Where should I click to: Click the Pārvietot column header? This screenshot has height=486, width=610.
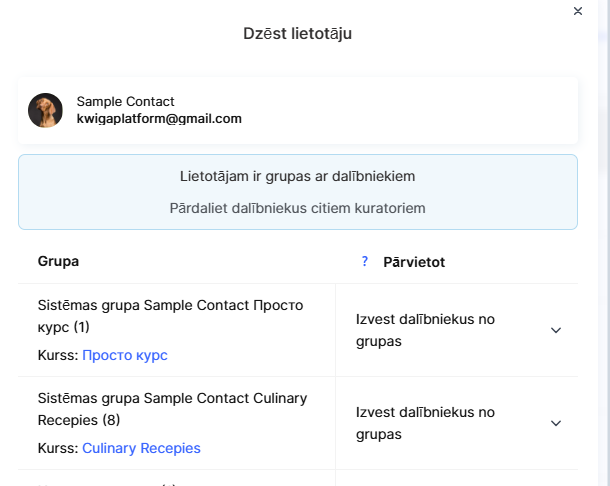414,261
